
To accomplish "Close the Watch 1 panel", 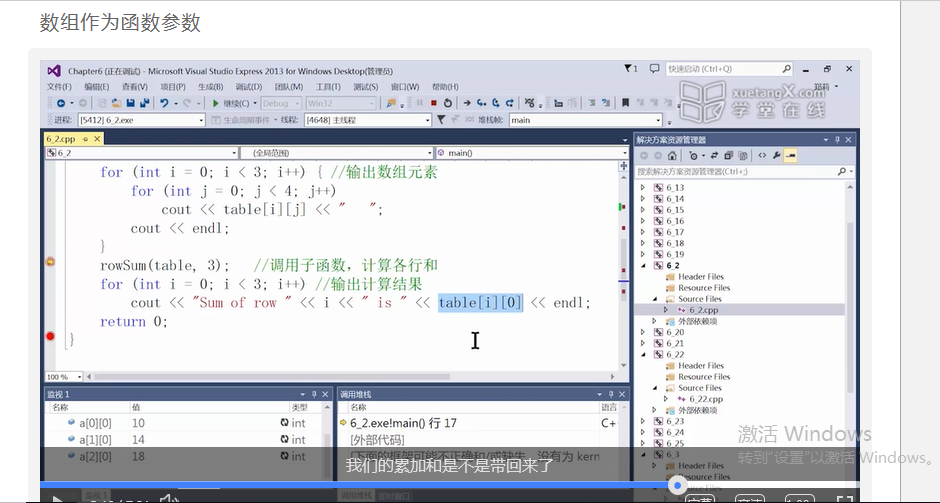I will click(x=325, y=394).
